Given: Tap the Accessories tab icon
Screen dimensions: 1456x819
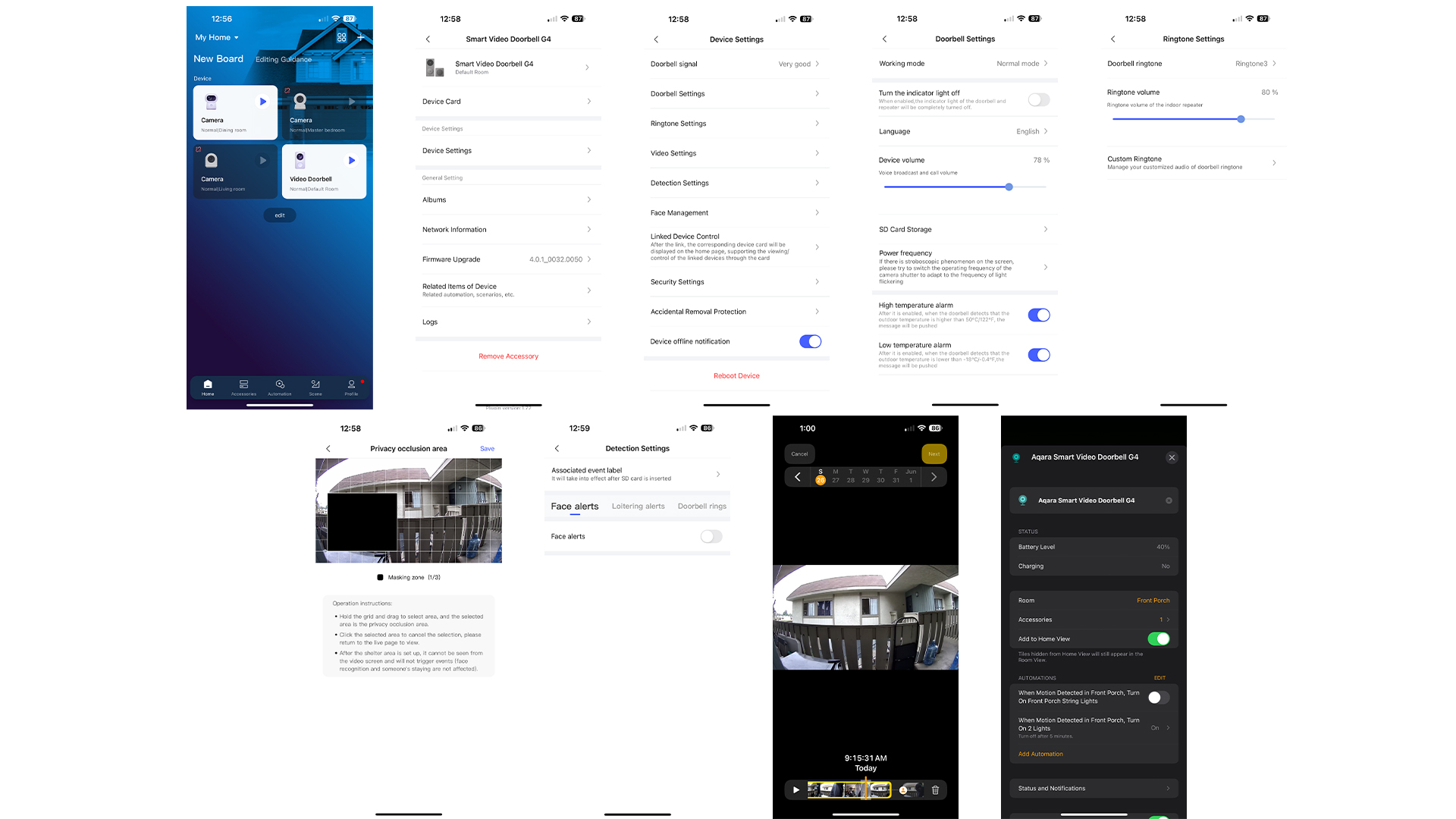Looking at the screenshot, I should pyautogui.click(x=243, y=384).
